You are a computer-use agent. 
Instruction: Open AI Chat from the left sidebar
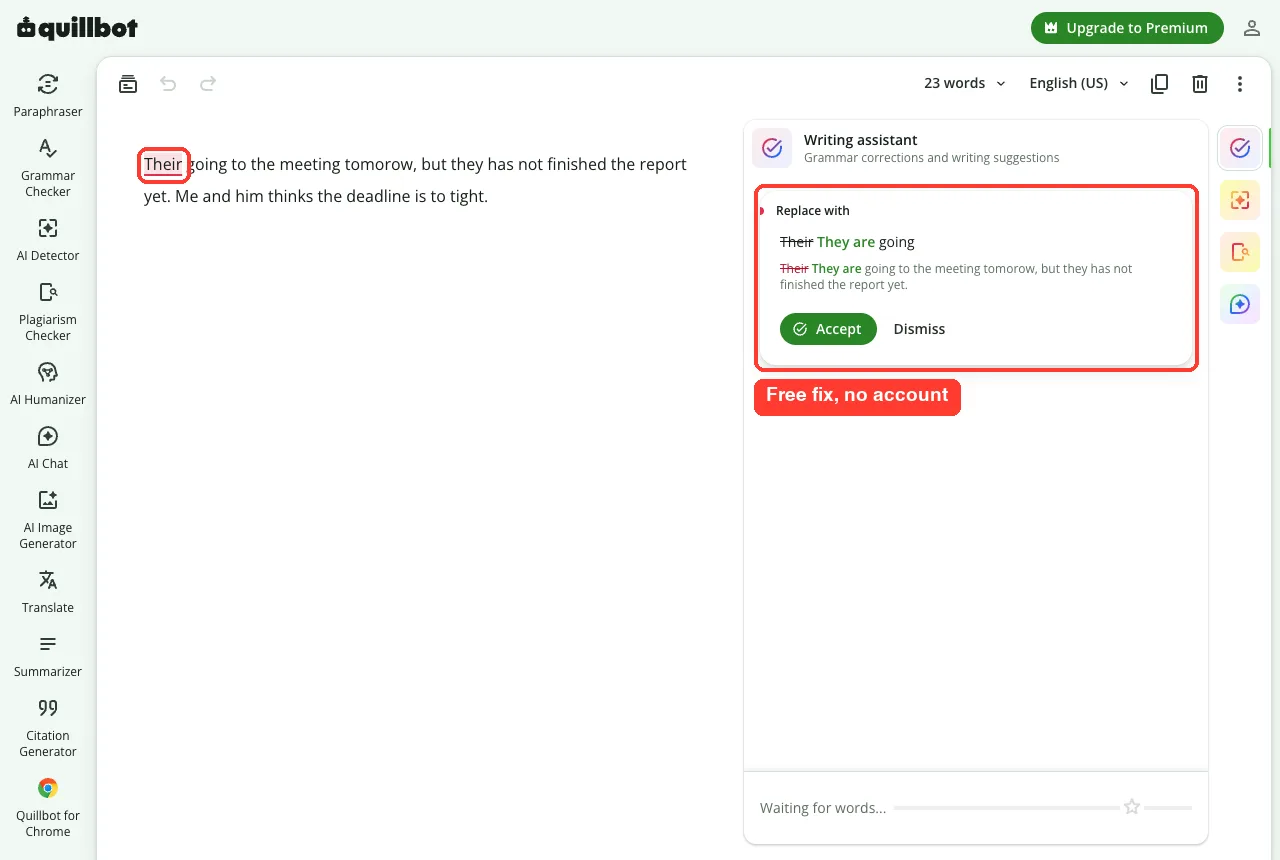click(x=48, y=448)
